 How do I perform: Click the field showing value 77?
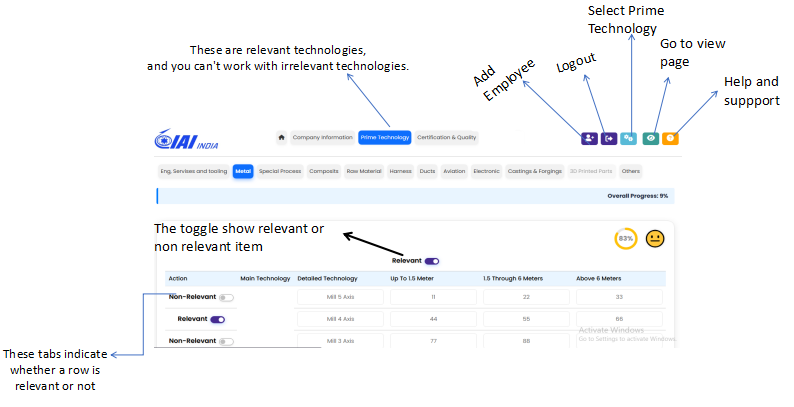pos(433,341)
